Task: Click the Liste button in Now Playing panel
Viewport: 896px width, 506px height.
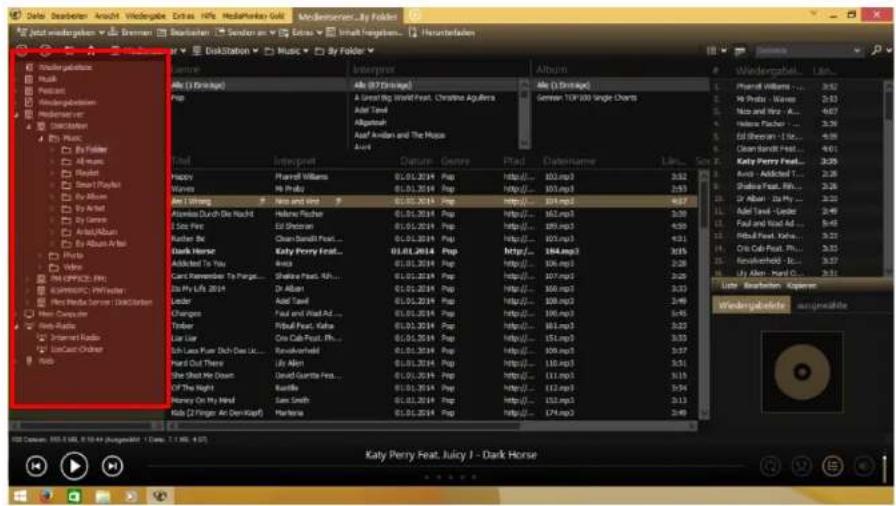Action: pos(729,286)
